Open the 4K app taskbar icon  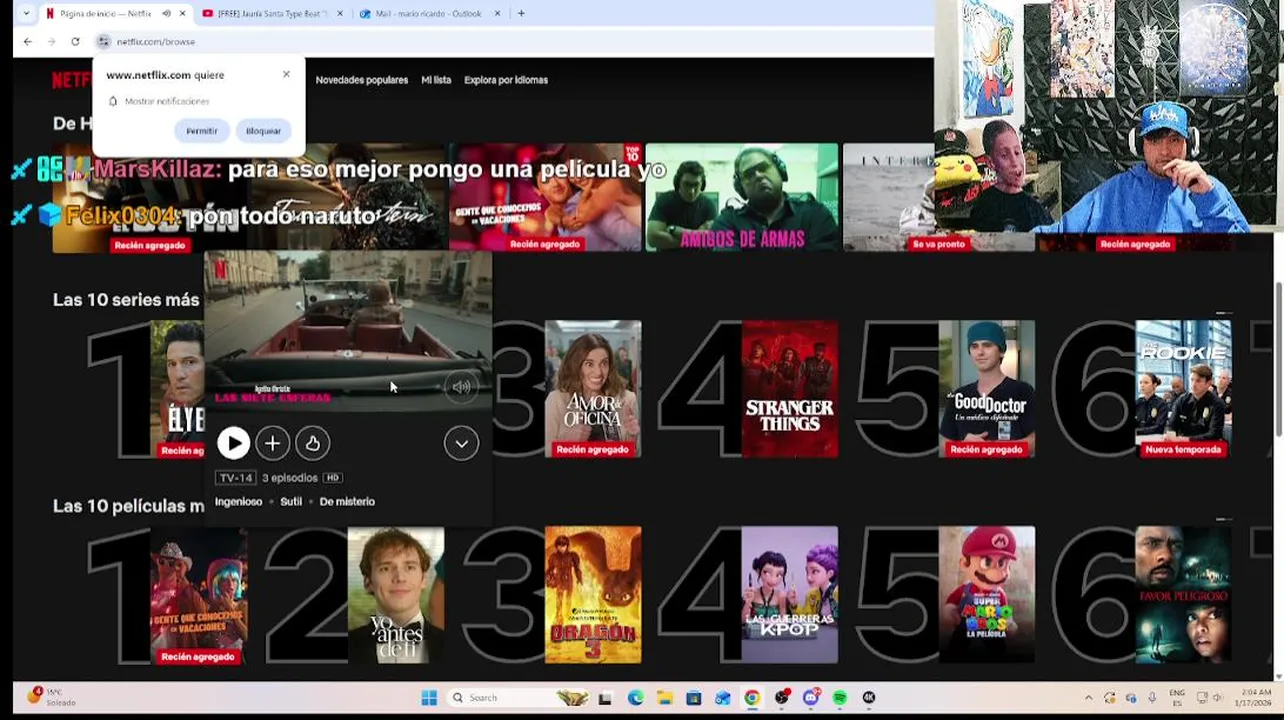869,698
